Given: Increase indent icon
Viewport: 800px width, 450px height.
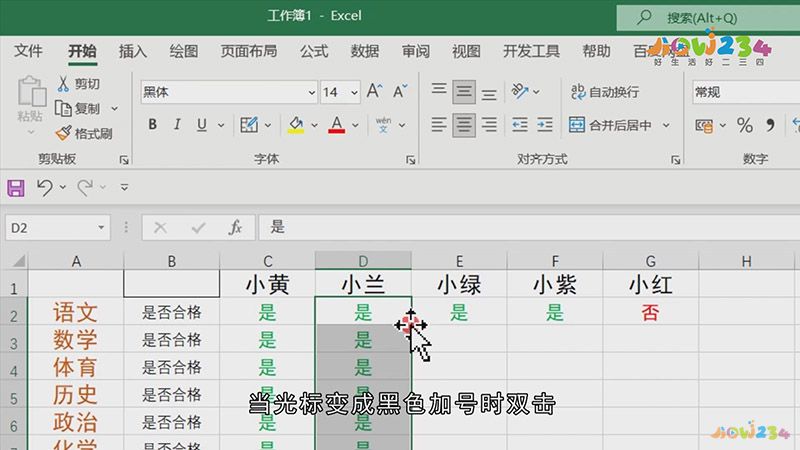Looking at the screenshot, I should [545, 124].
